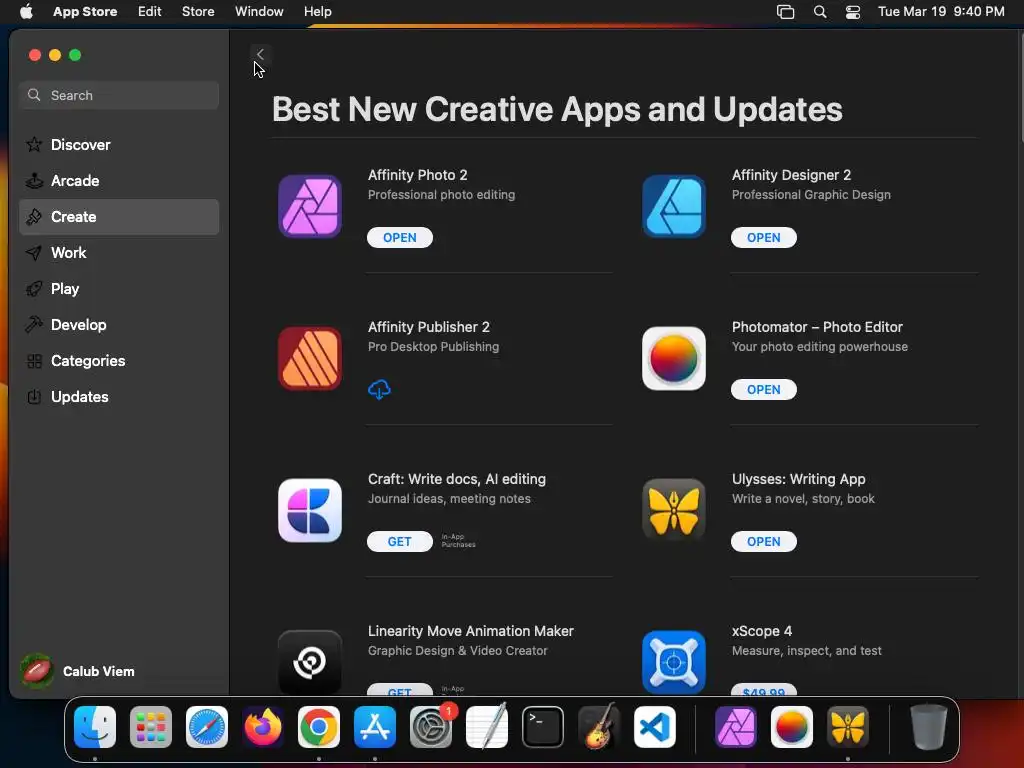This screenshot has height=768, width=1024.
Task: Click OPEN for Ulysses Writing App
Action: pyautogui.click(x=763, y=541)
